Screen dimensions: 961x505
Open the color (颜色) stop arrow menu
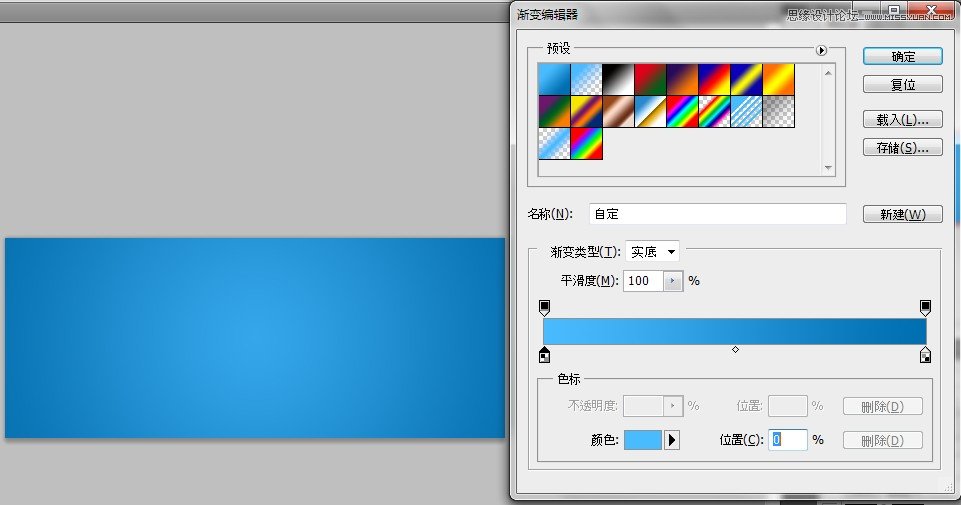[672, 440]
